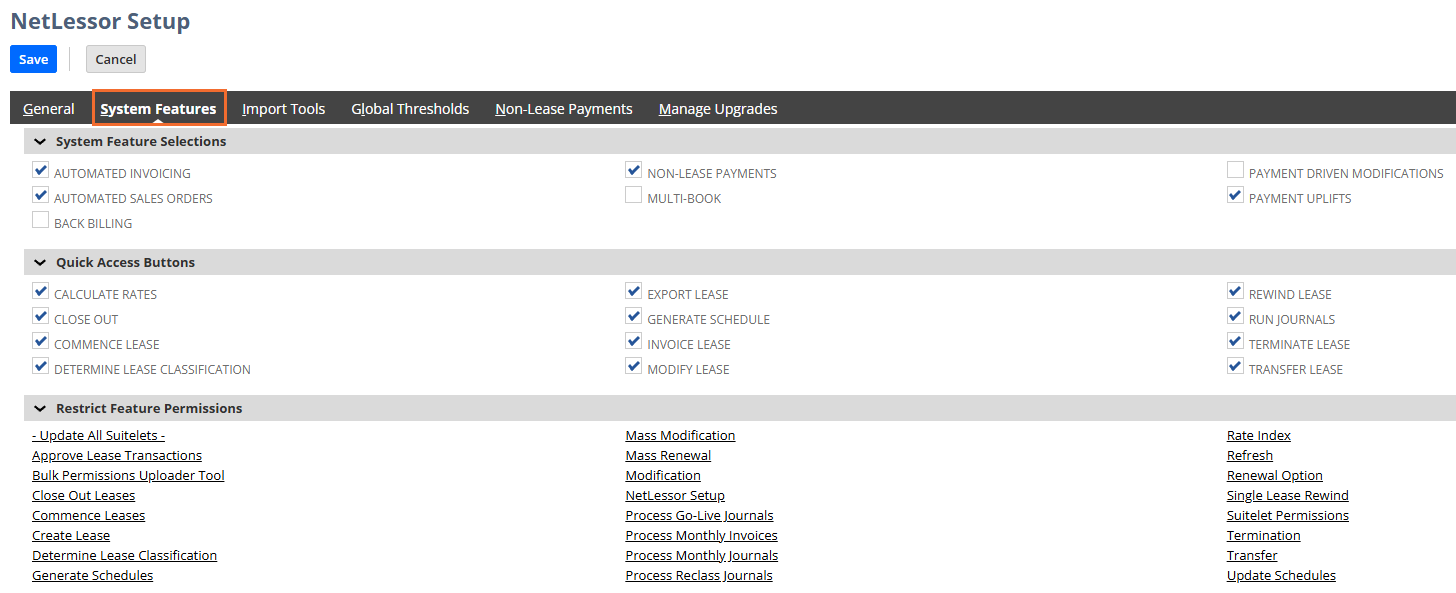Collapse the Restrict Feature Permissions section
Viewport: 1456px width, 593px height.
40,408
